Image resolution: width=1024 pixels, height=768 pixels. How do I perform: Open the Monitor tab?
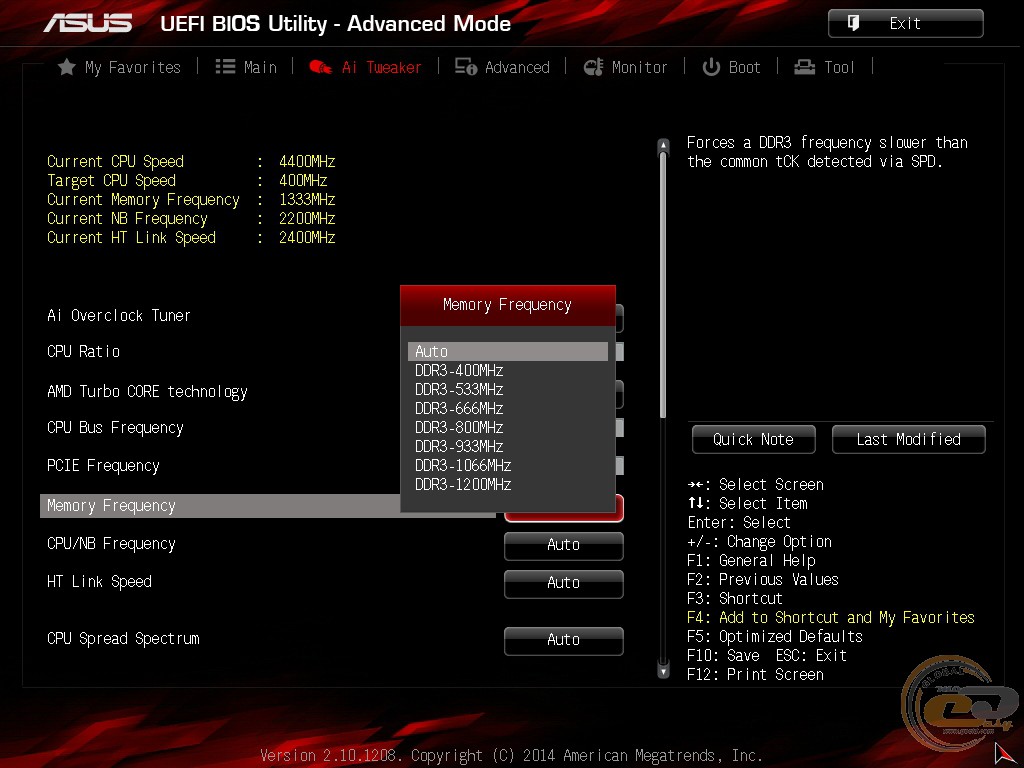tap(625, 67)
